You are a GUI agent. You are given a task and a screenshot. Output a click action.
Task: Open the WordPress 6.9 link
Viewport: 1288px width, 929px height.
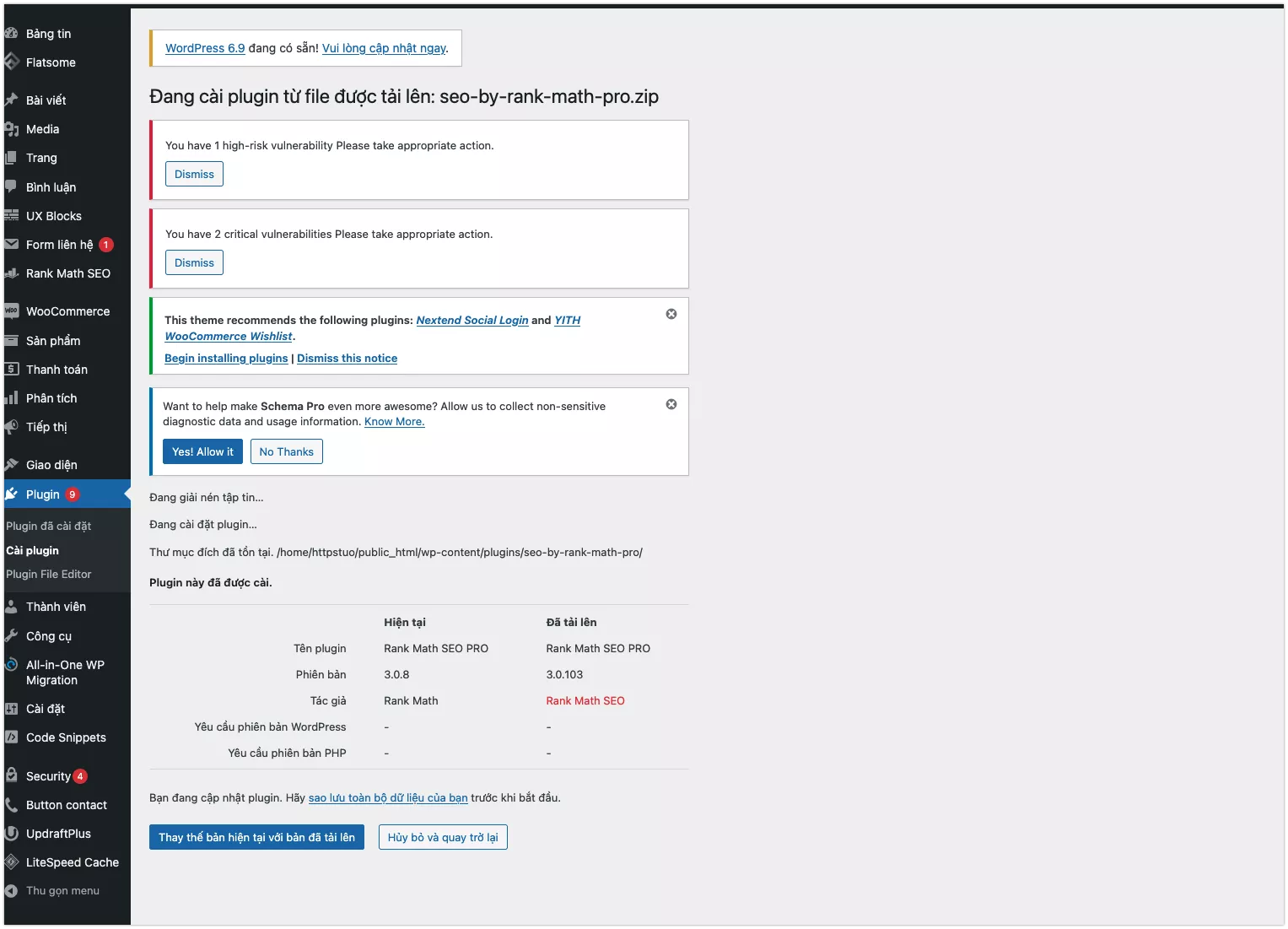coord(205,48)
